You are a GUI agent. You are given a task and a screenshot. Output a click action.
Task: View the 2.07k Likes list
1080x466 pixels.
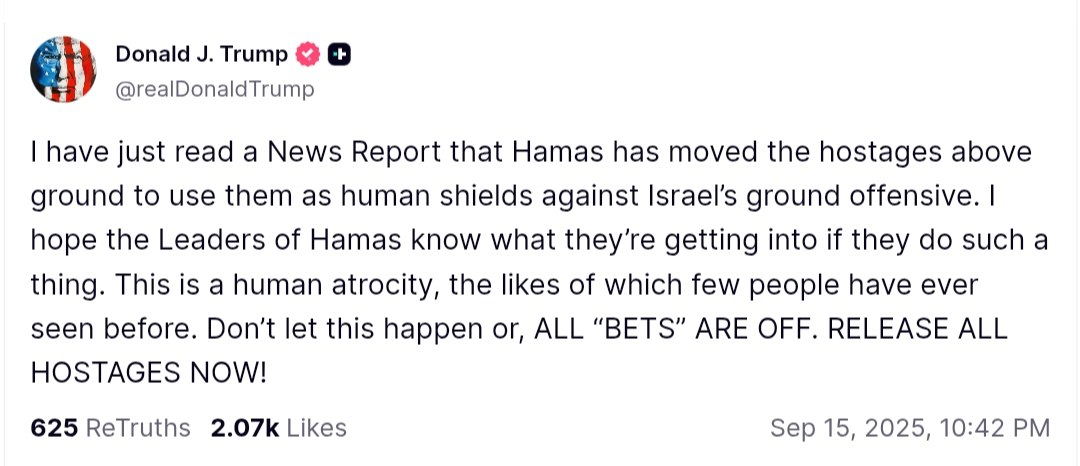(278, 428)
